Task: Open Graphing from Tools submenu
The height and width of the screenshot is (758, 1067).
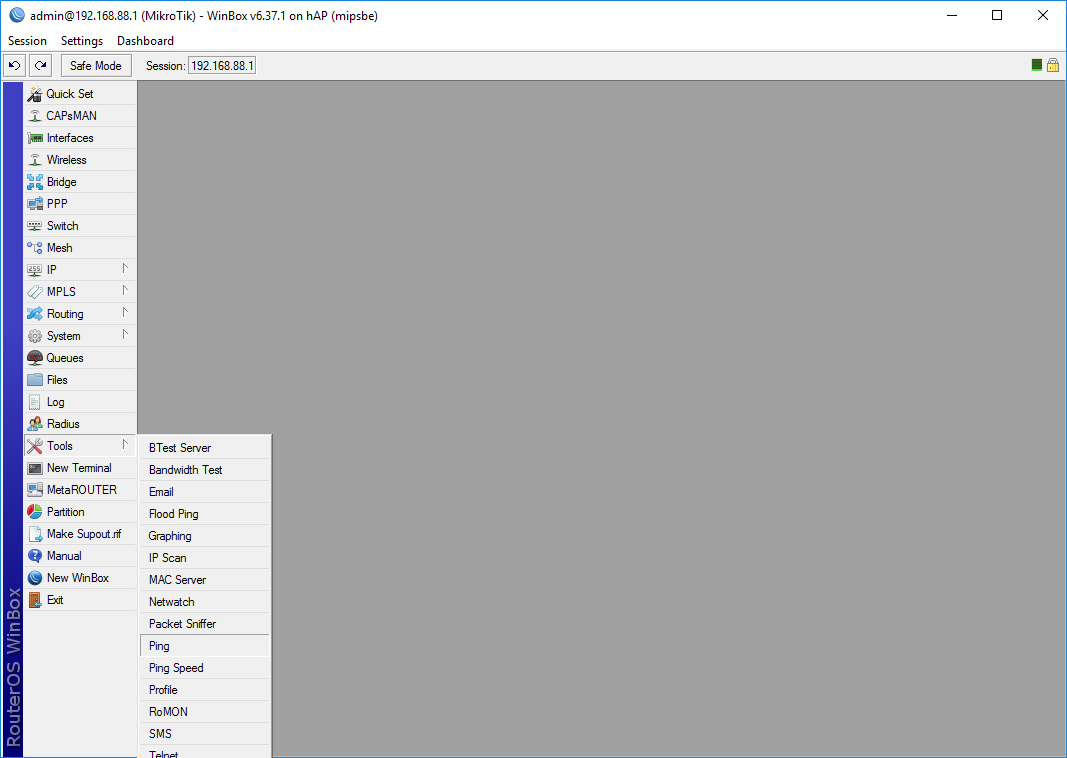Action: point(205,535)
